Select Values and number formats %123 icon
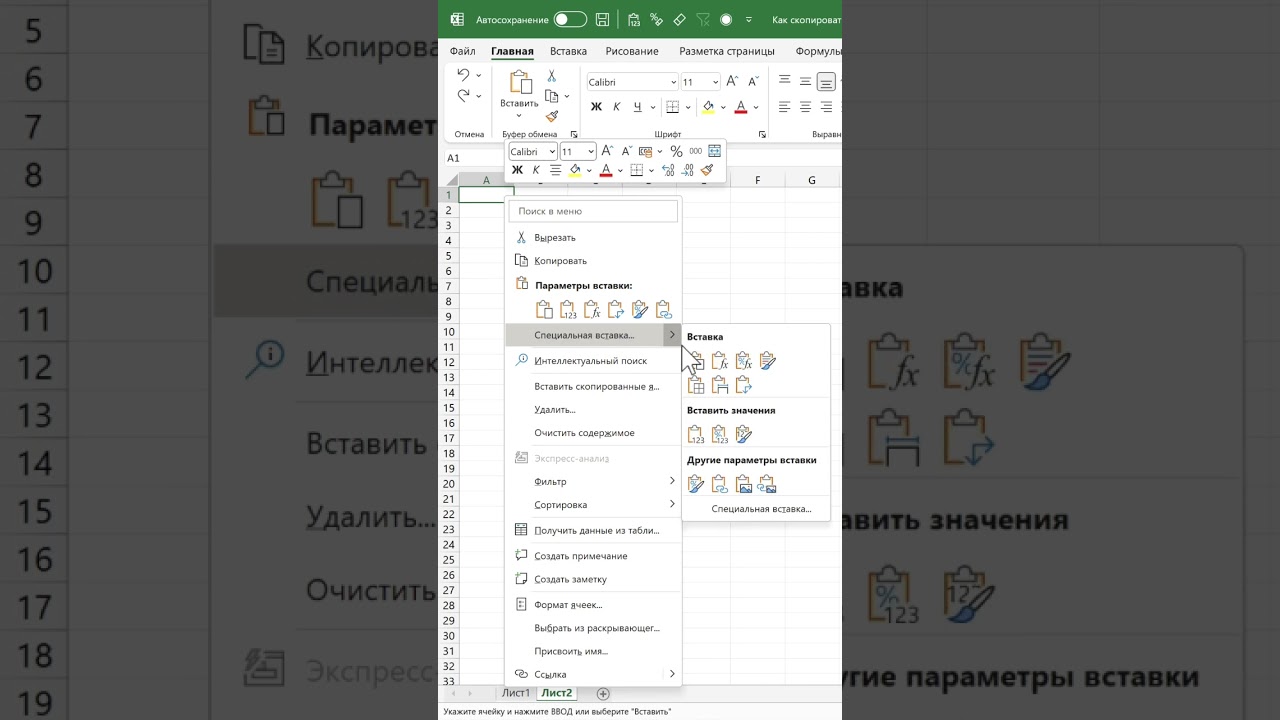 [720, 435]
